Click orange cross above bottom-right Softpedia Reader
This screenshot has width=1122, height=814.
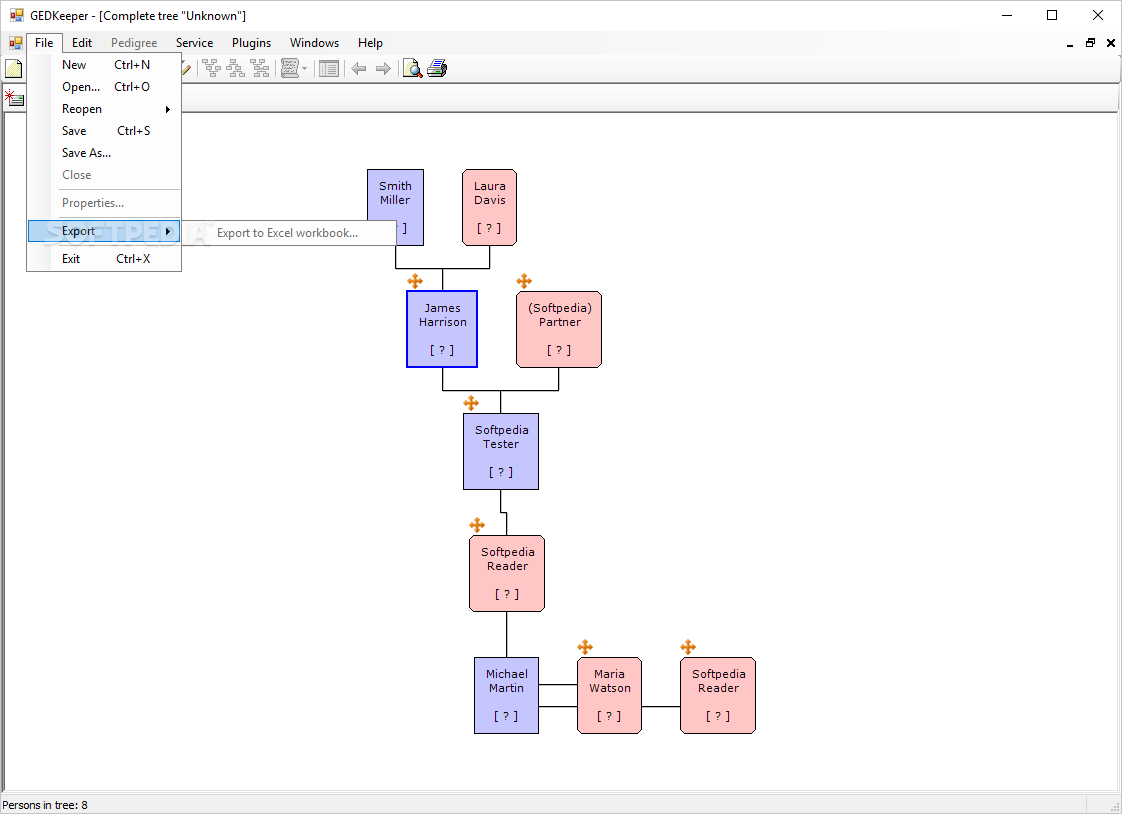pyautogui.click(x=688, y=647)
